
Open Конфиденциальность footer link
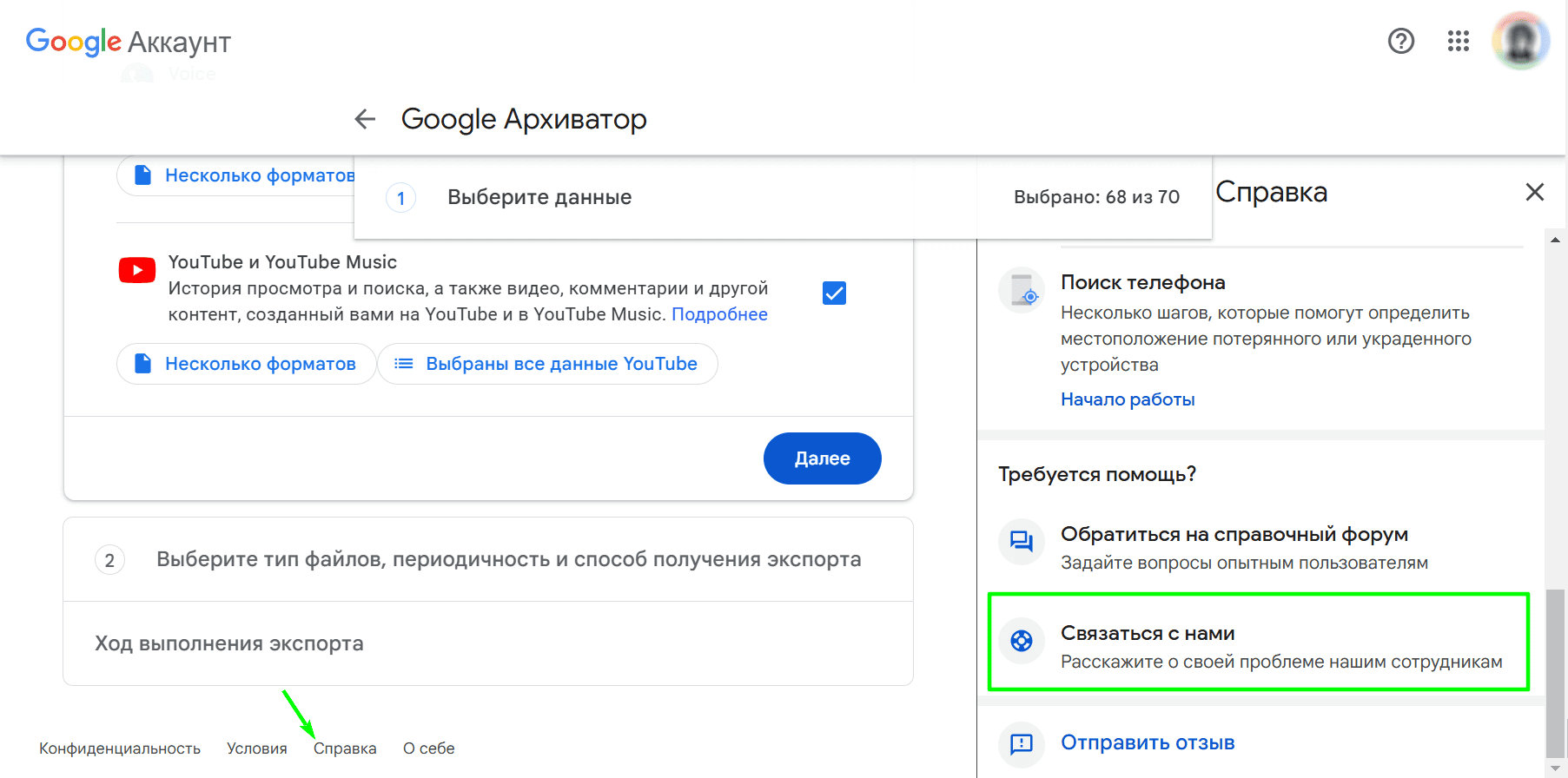coord(120,748)
